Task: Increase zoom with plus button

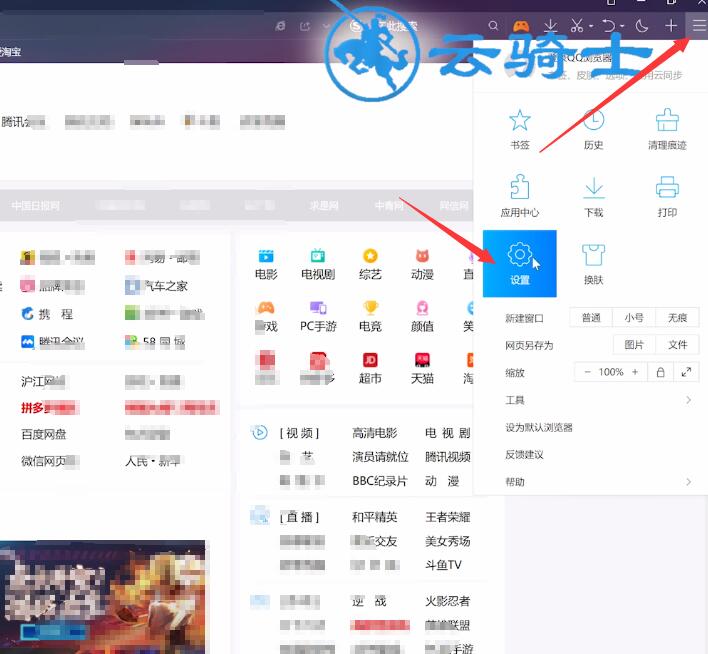Action: tap(635, 372)
